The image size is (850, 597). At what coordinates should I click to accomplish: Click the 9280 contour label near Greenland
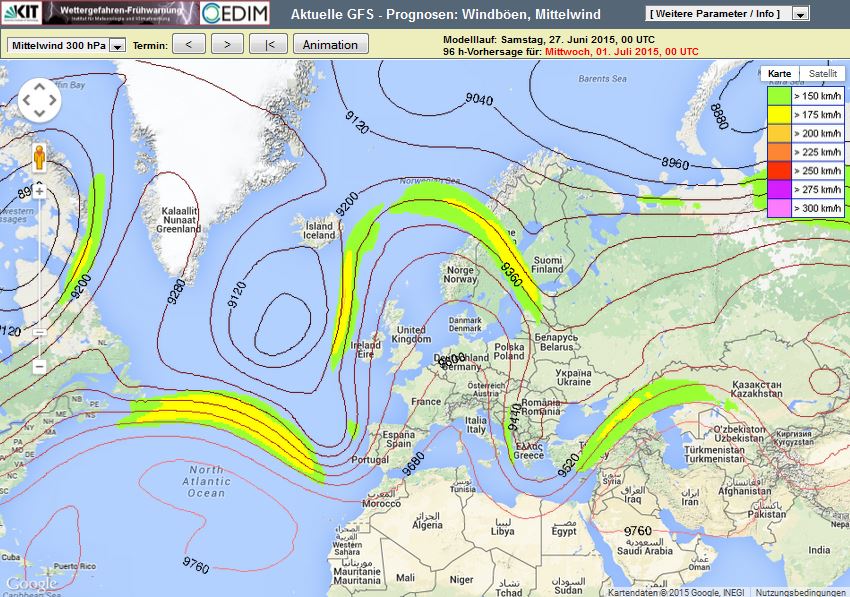pos(177,291)
